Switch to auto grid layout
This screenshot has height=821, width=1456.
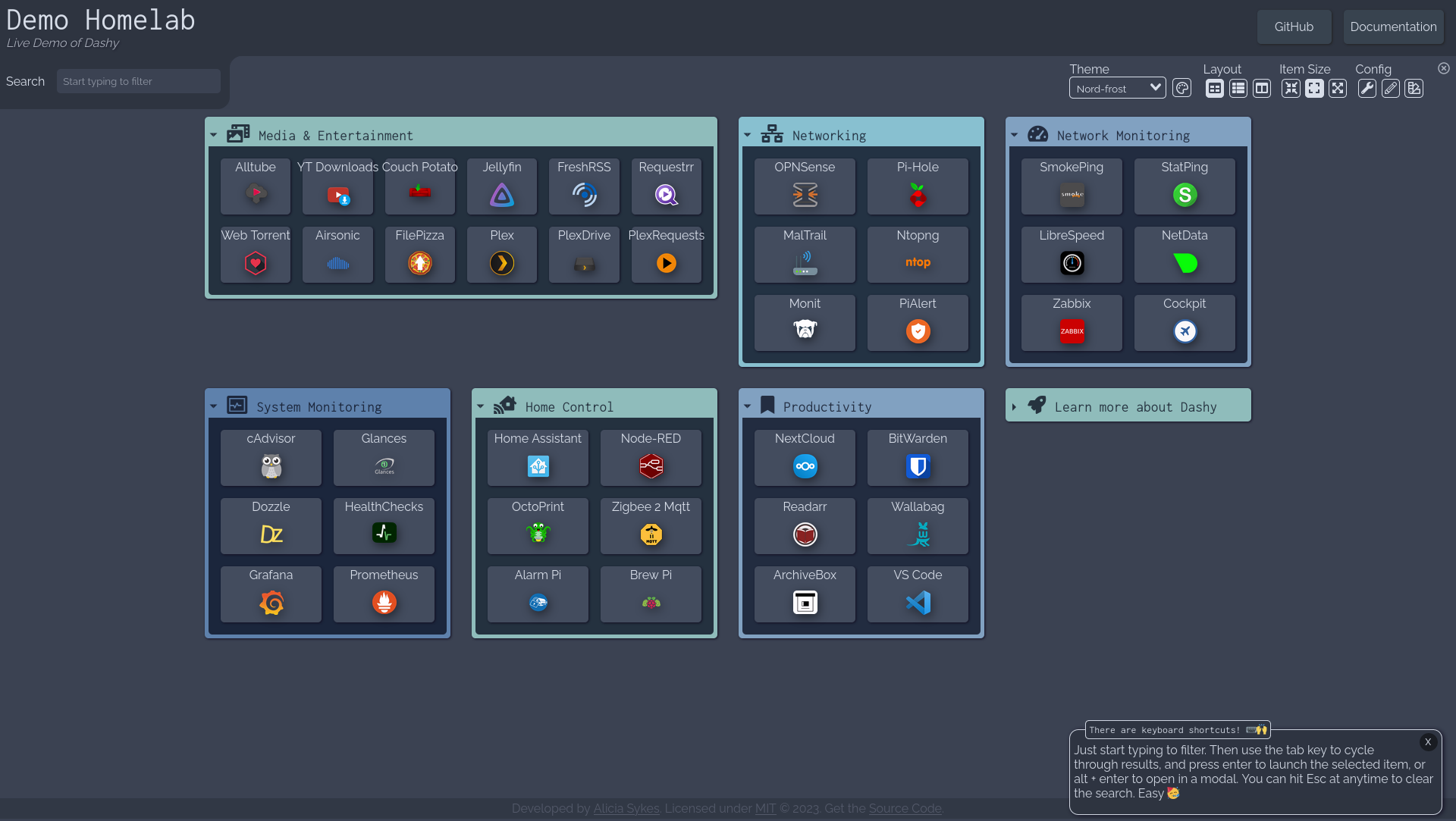pos(1215,89)
